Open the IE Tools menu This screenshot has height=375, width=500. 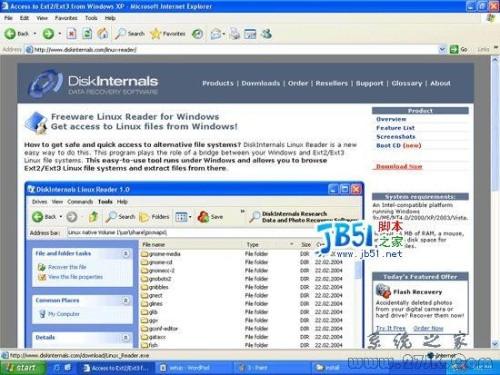[91, 18]
